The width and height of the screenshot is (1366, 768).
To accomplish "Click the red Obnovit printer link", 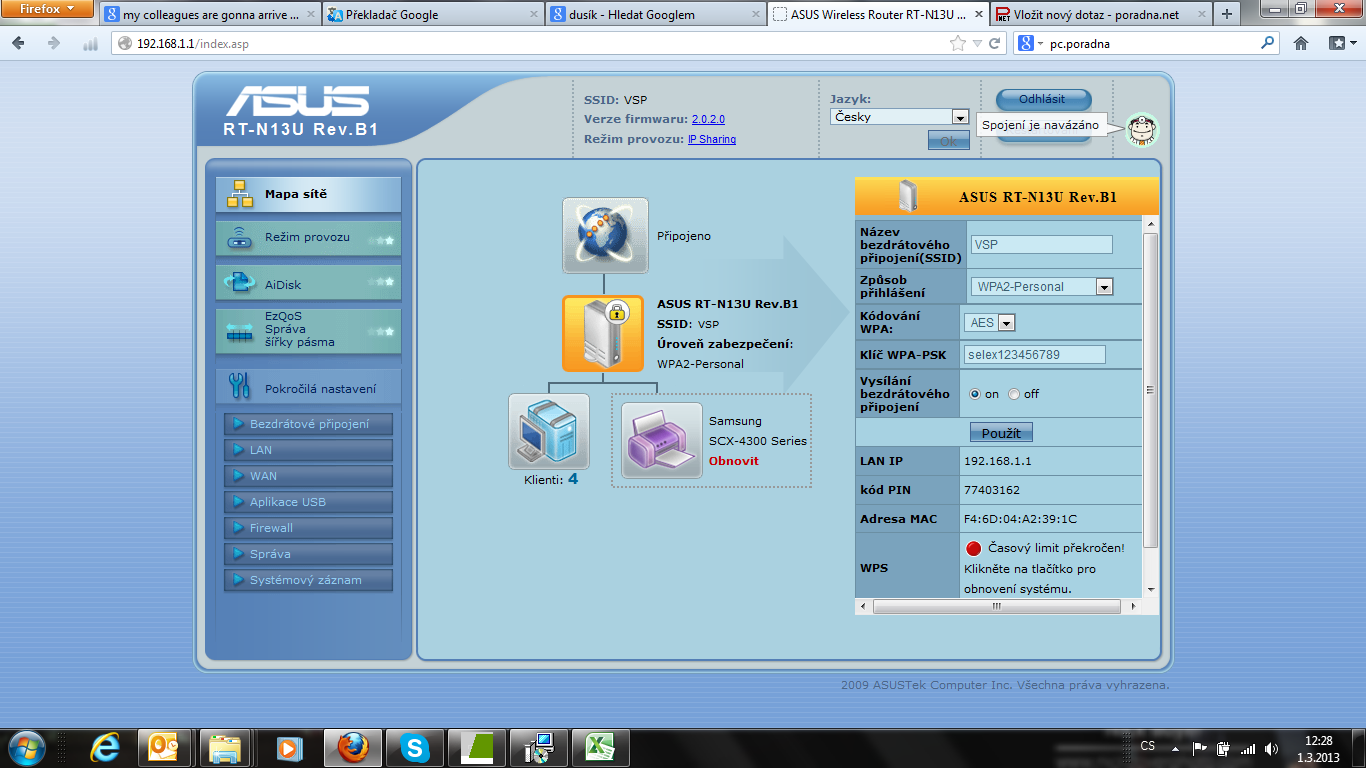I will pyautogui.click(x=734, y=461).
